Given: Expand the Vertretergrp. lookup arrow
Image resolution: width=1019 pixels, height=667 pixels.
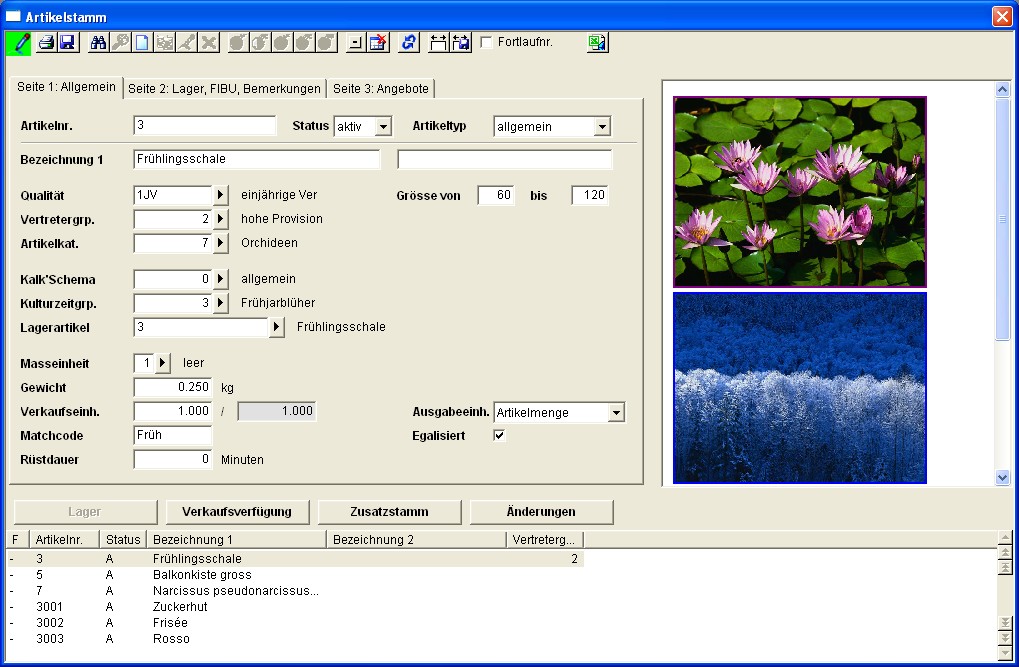Looking at the screenshot, I should click(x=220, y=219).
